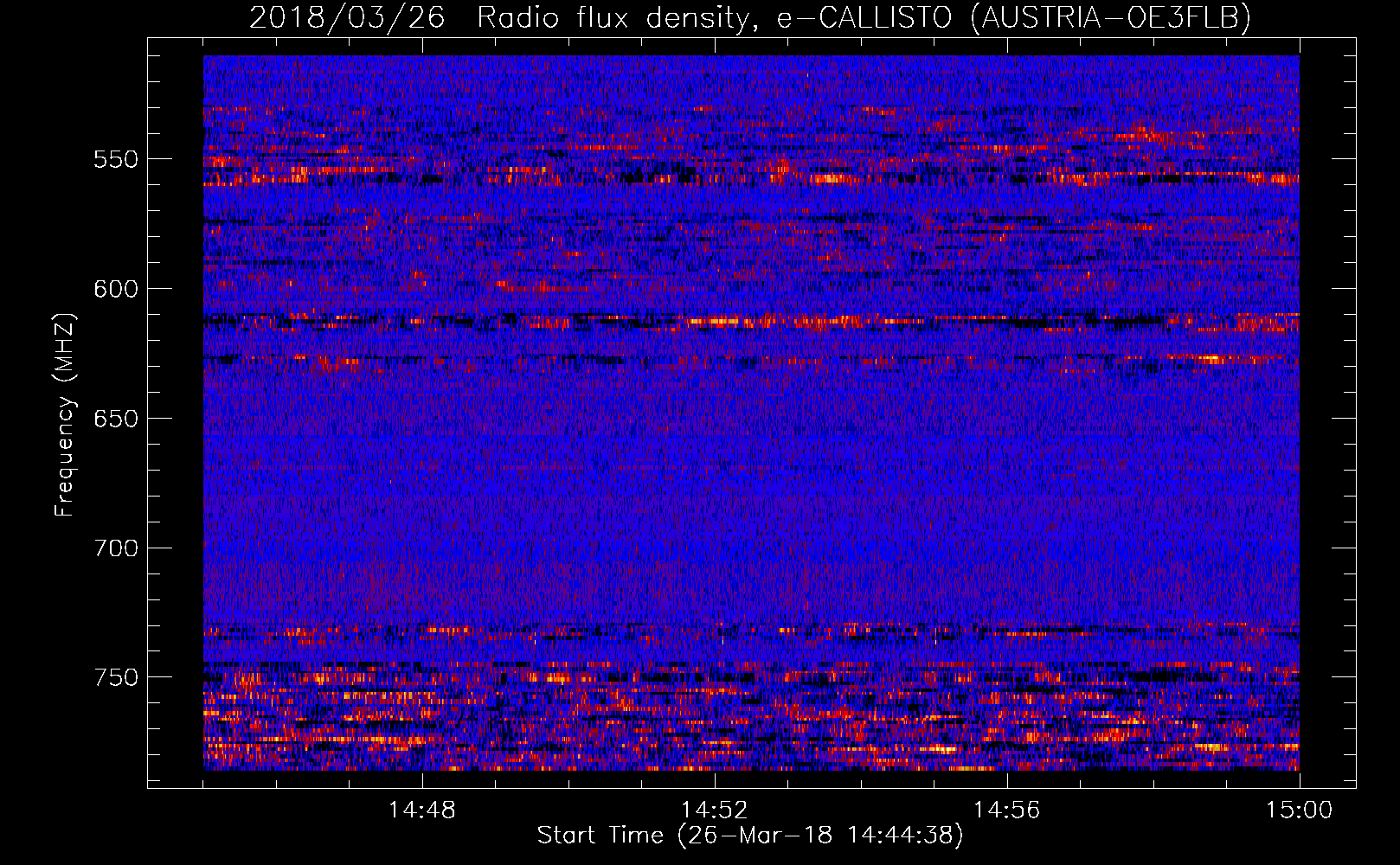The width and height of the screenshot is (1400, 865).
Task: Click the 700 frequency tick label
Action: (116, 548)
